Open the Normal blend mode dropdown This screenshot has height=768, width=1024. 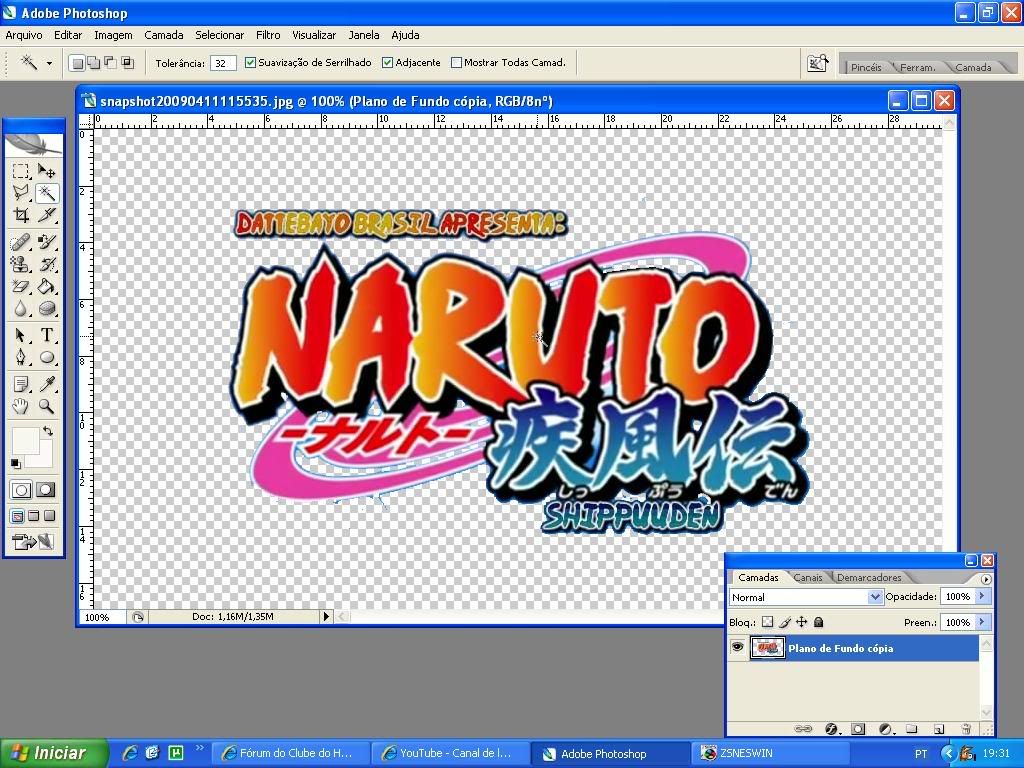pyautogui.click(x=875, y=597)
